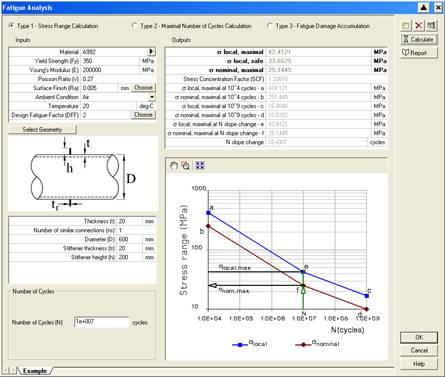This screenshot has width=445, height=377.
Task: Click the Cancel button
Action: 419,350
